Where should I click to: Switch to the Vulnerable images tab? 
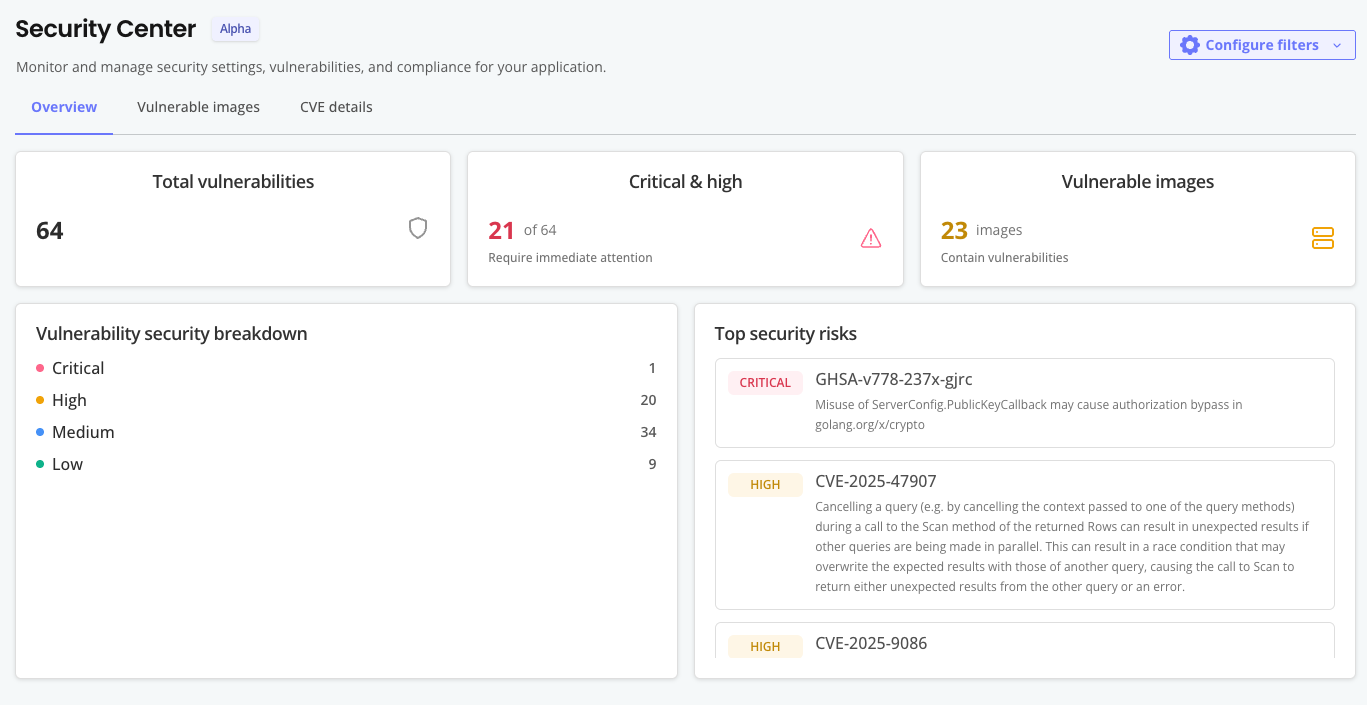(198, 107)
